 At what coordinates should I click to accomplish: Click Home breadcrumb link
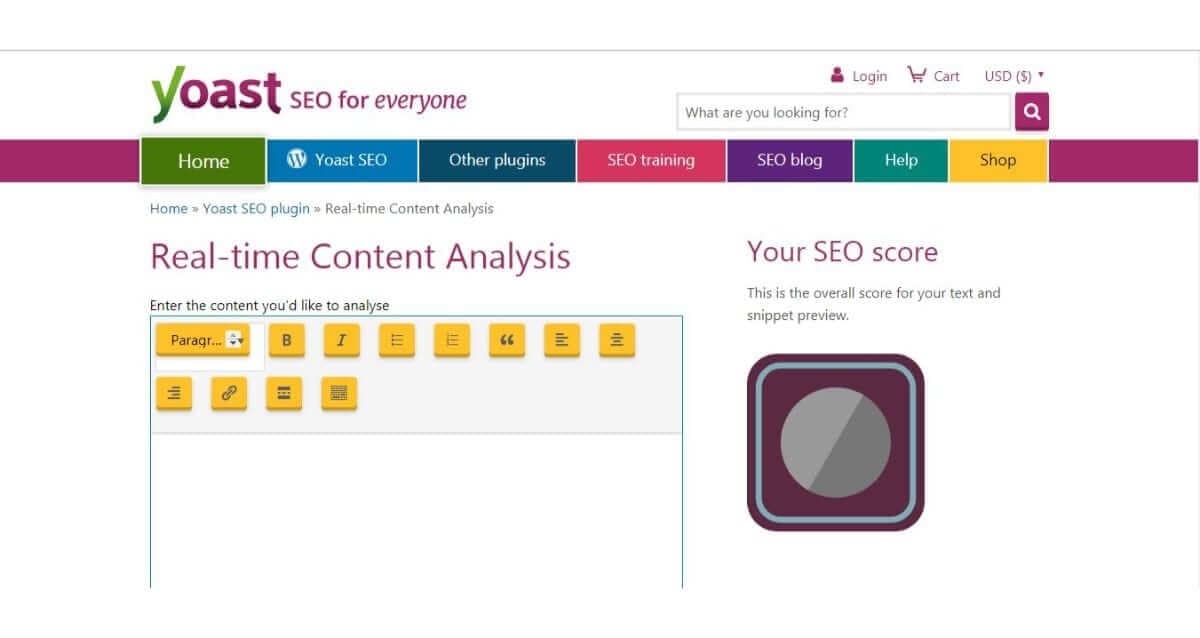pos(168,209)
